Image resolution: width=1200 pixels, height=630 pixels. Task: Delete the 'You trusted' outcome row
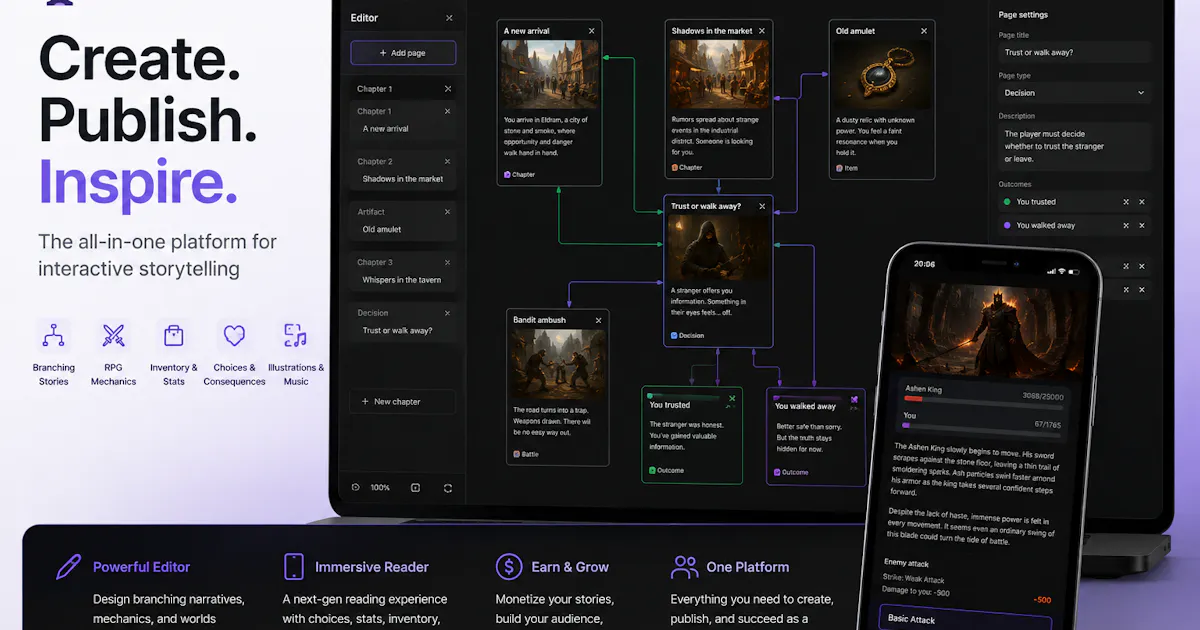coord(1142,202)
